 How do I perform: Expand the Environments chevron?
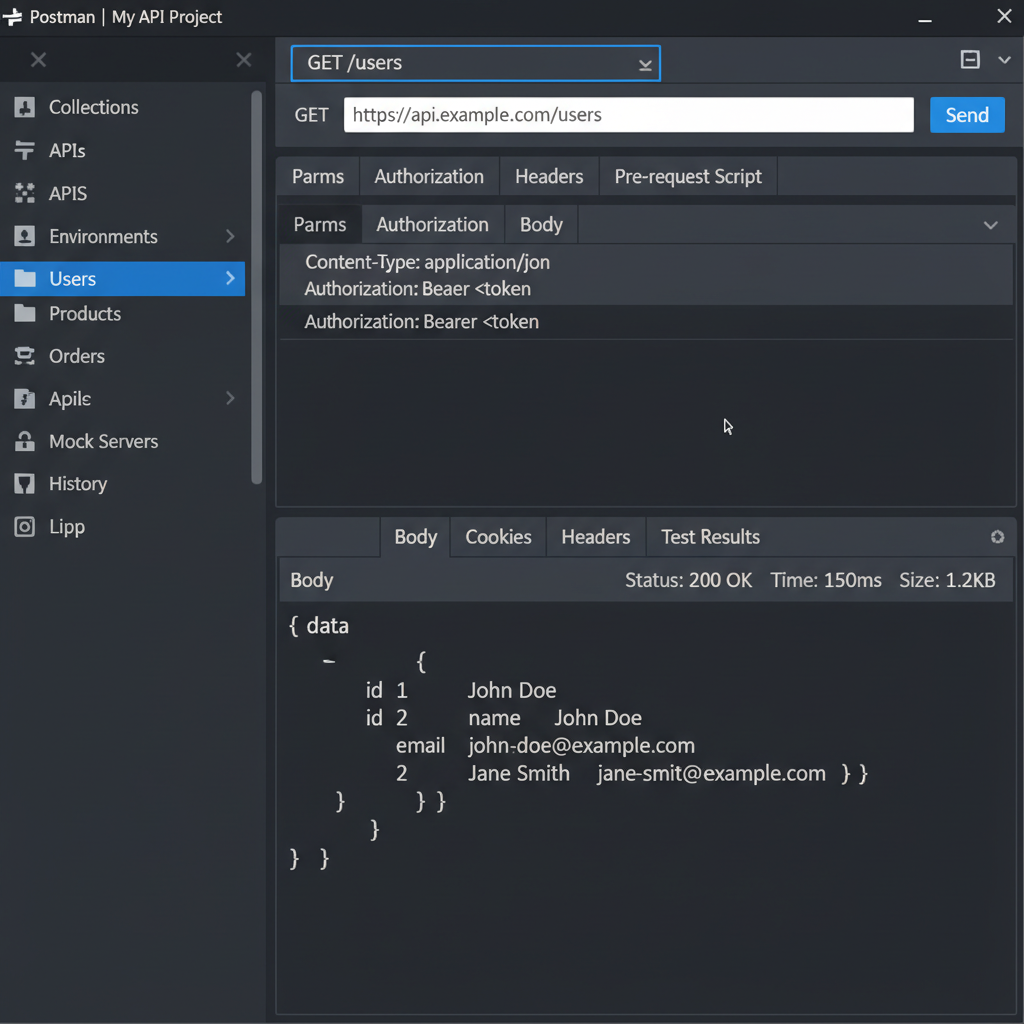click(x=230, y=236)
